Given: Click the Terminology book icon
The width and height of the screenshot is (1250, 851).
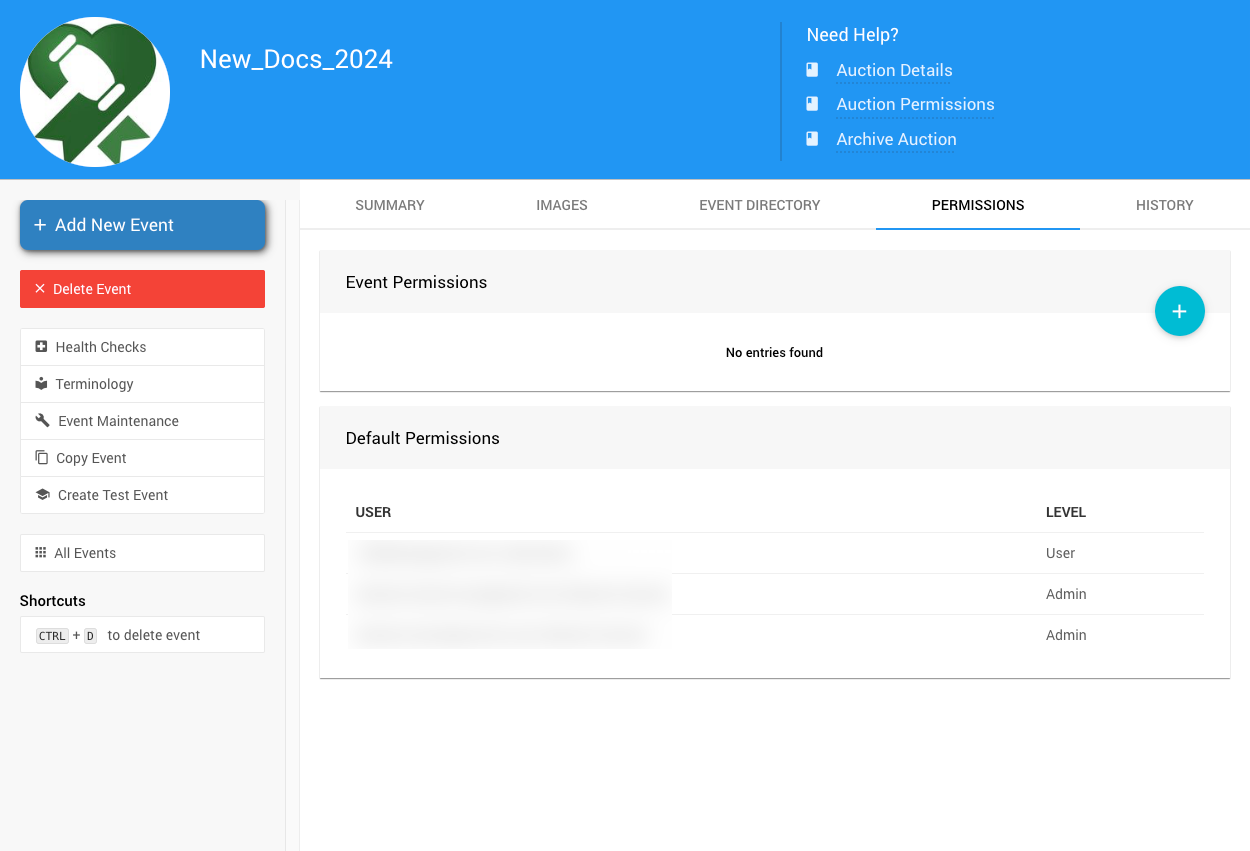Looking at the screenshot, I should click(41, 384).
